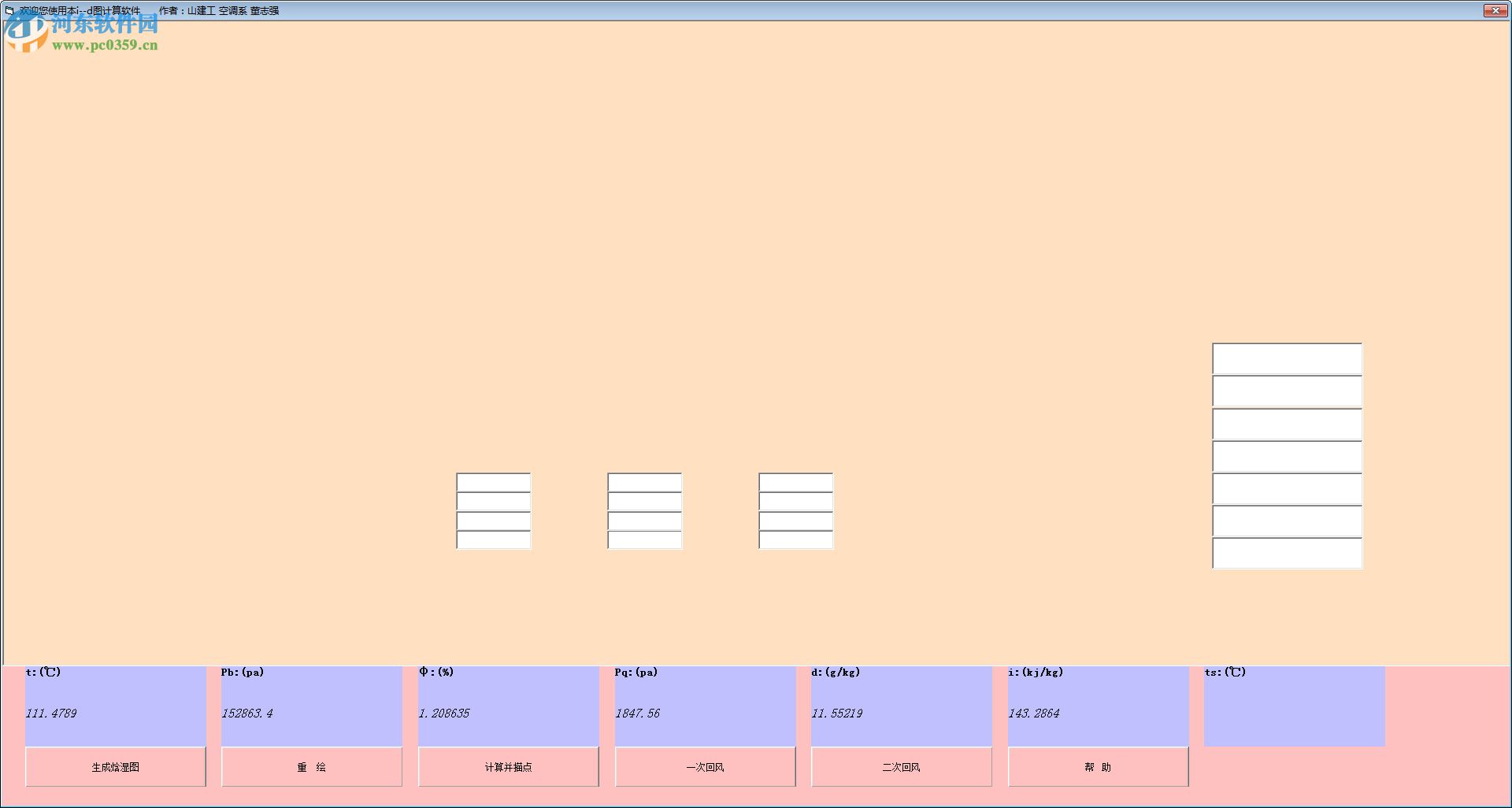The image size is (1512, 808).
Task: Click the second box in the seven-box stack
Action: pos(1288,391)
